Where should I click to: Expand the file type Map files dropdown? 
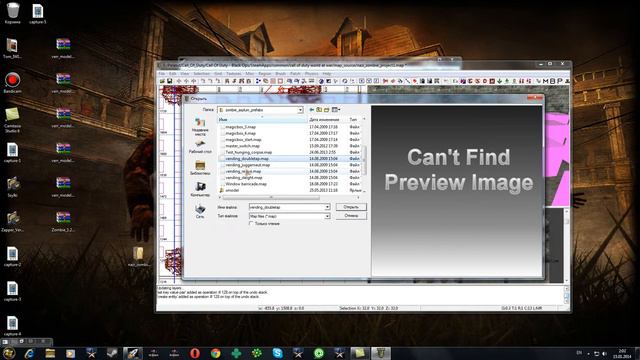(x=327, y=216)
